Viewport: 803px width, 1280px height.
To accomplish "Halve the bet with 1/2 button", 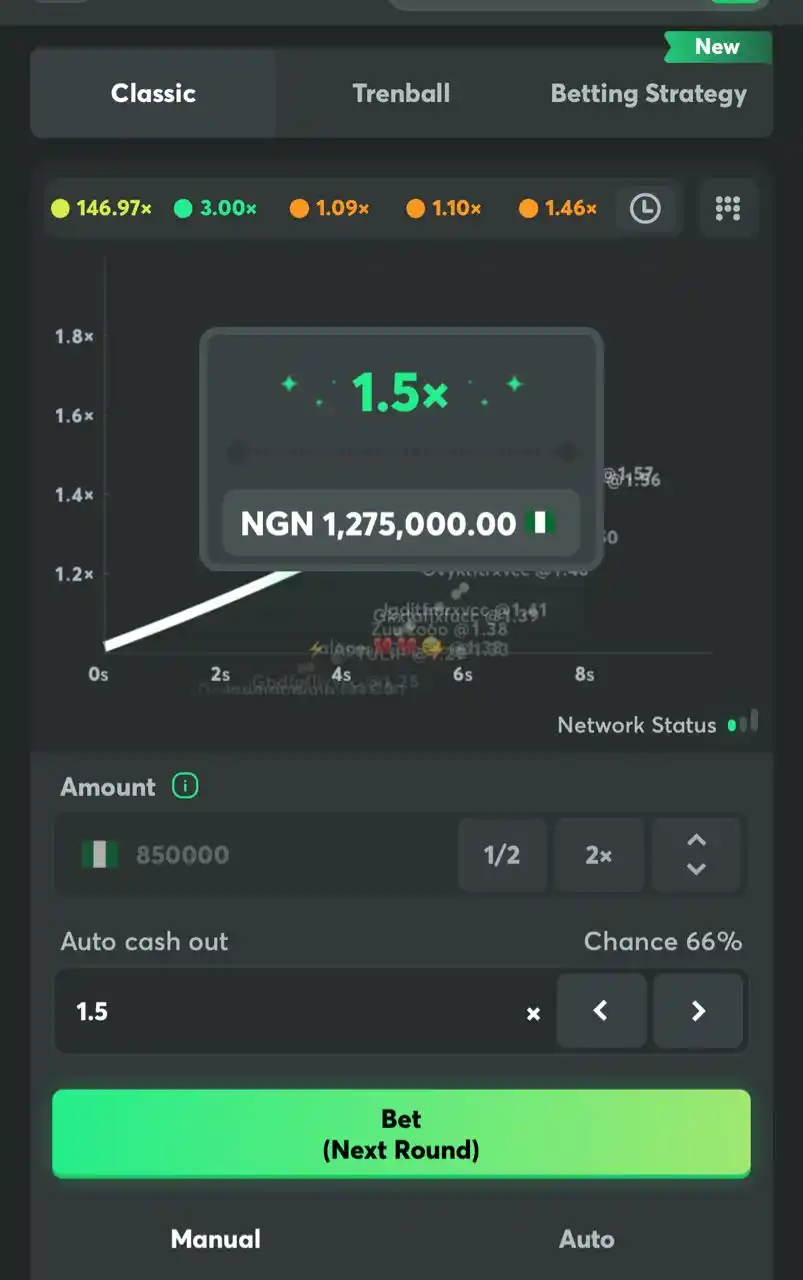I will [x=502, y=855].
